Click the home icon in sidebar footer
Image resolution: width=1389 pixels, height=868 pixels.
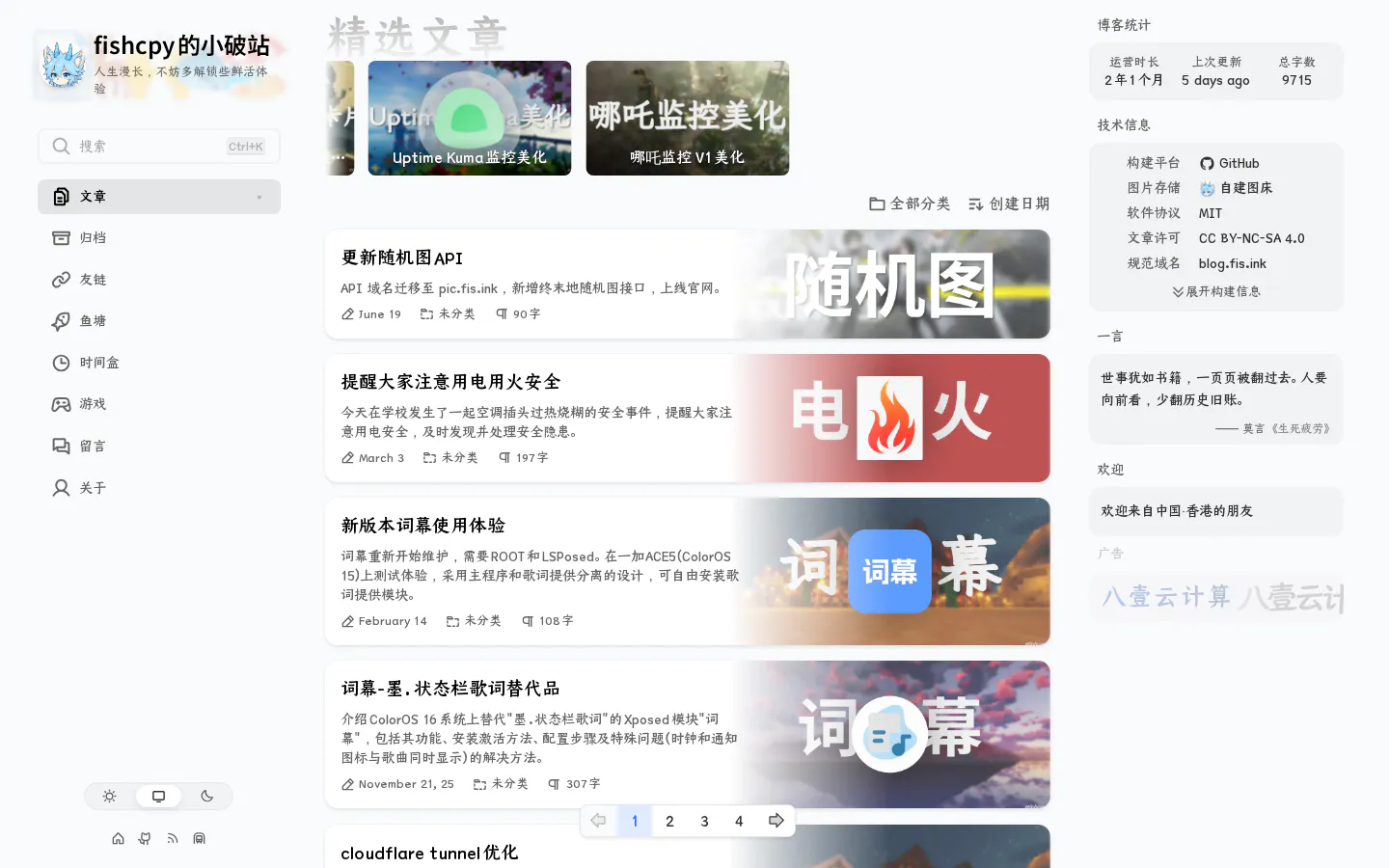point(118,838)
